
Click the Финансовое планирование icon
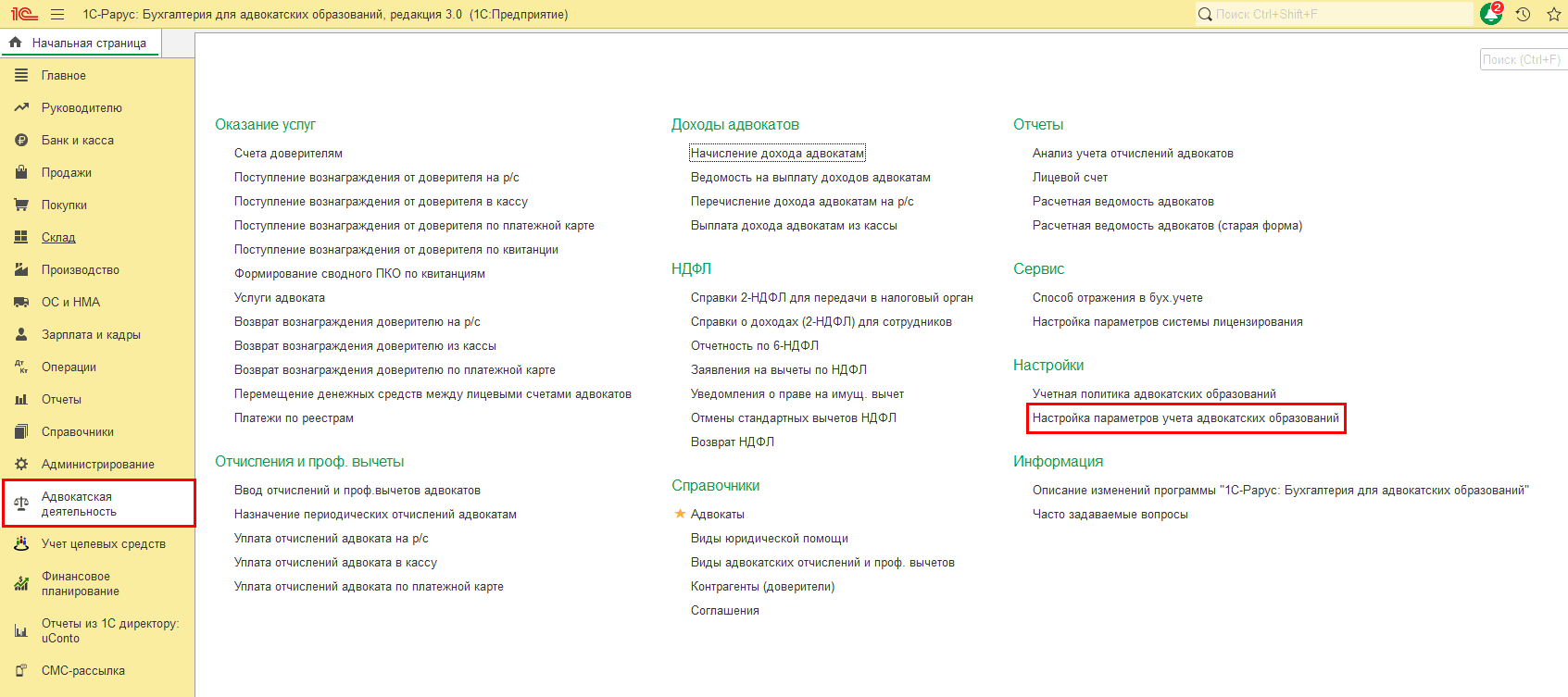[21, 583]
